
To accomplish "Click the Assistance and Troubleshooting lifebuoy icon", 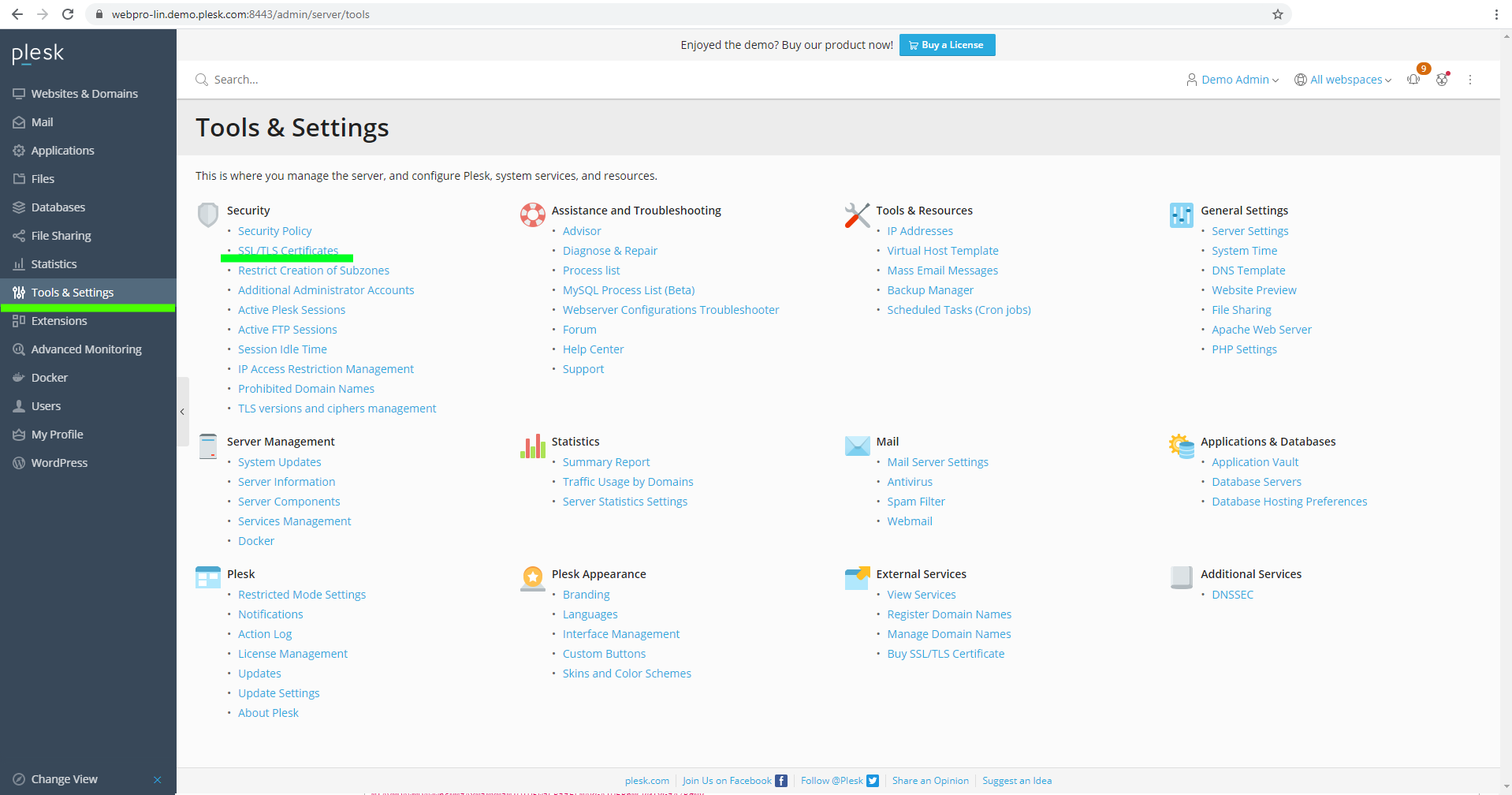I will [x=533, y=215].
